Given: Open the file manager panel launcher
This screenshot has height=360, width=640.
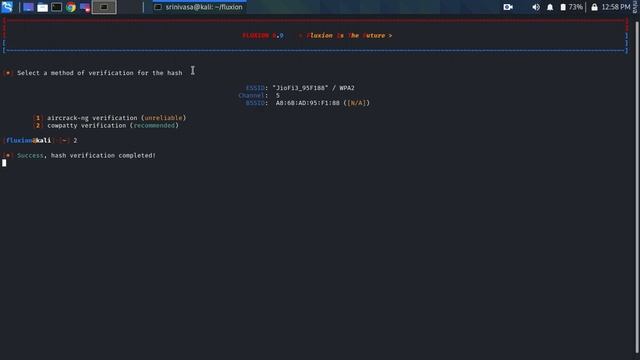Looking at the screenshot, I should (42, 7).
